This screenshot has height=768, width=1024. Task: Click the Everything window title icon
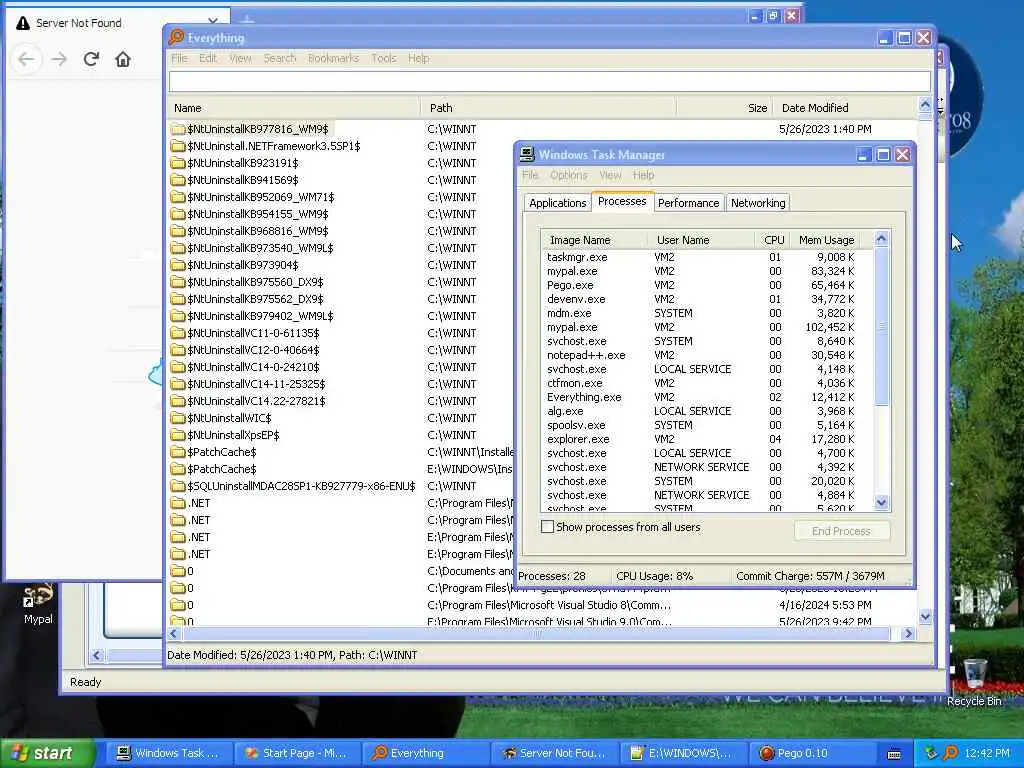[x=176, y=37]
